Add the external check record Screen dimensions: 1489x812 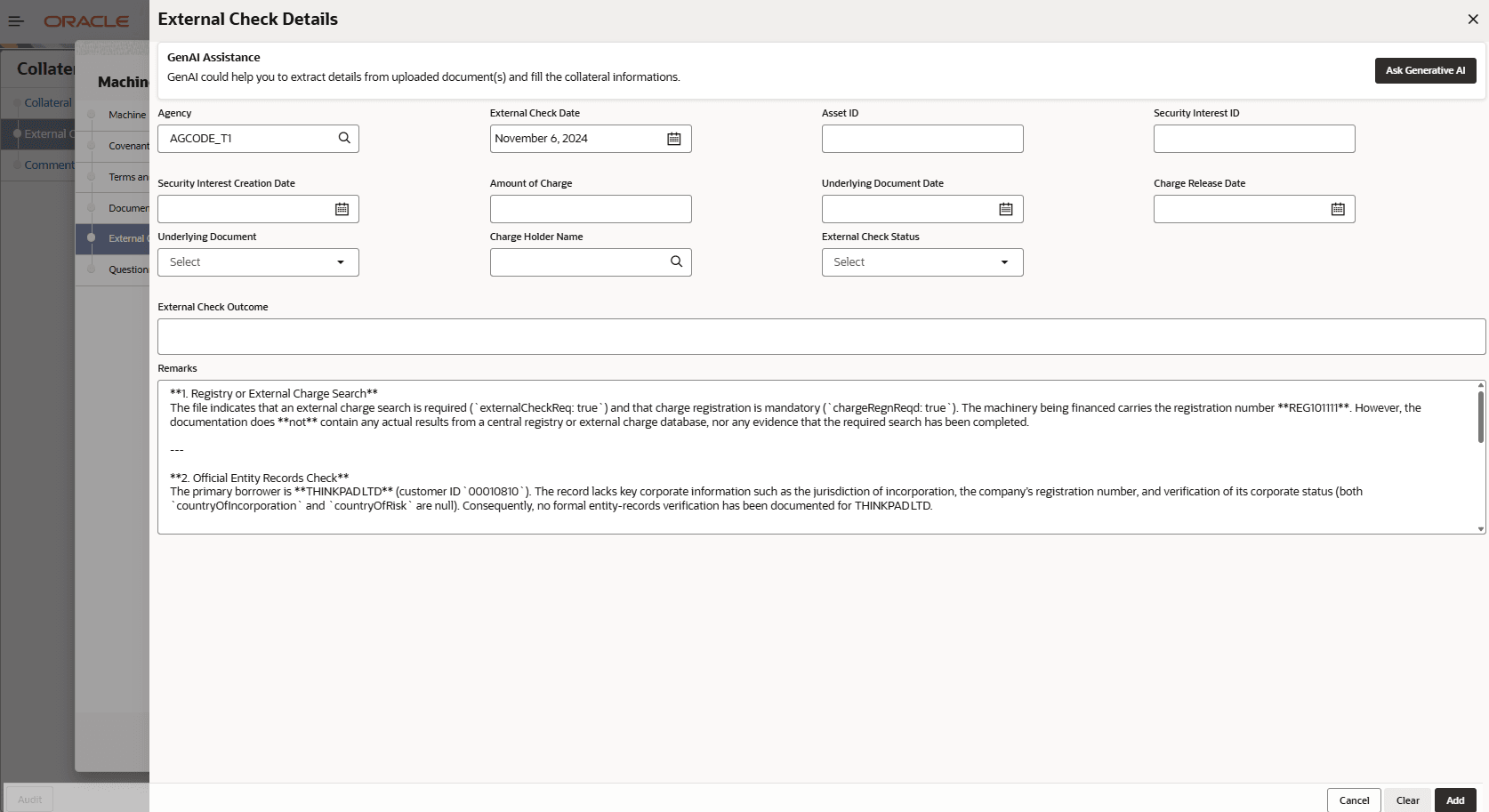[x=1455, y=800]
